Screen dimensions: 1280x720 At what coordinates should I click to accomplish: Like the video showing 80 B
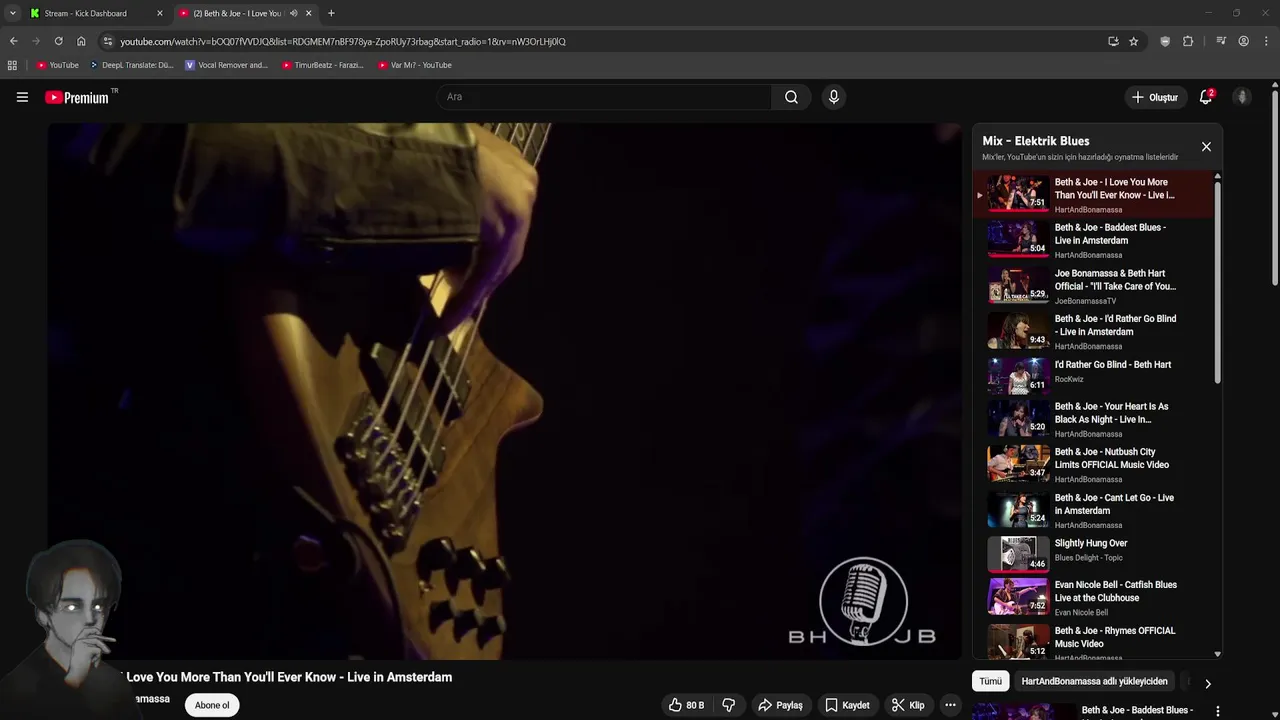tap(687, 705)
